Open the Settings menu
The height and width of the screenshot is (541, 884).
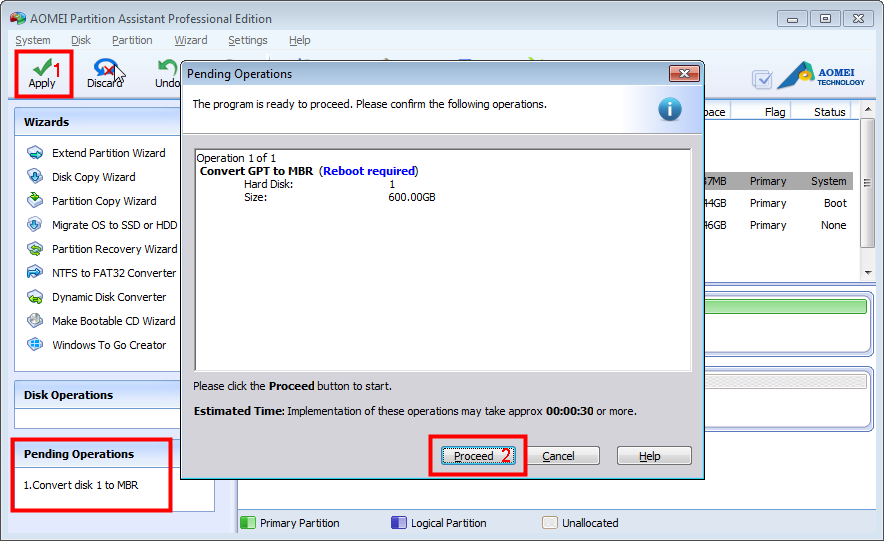[x=247, y=40]
